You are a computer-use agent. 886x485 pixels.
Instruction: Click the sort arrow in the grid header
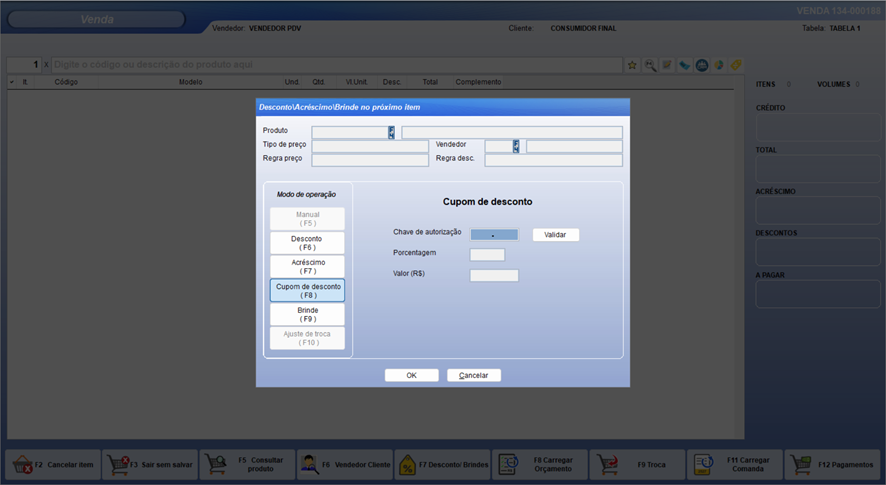click(12, 82)
